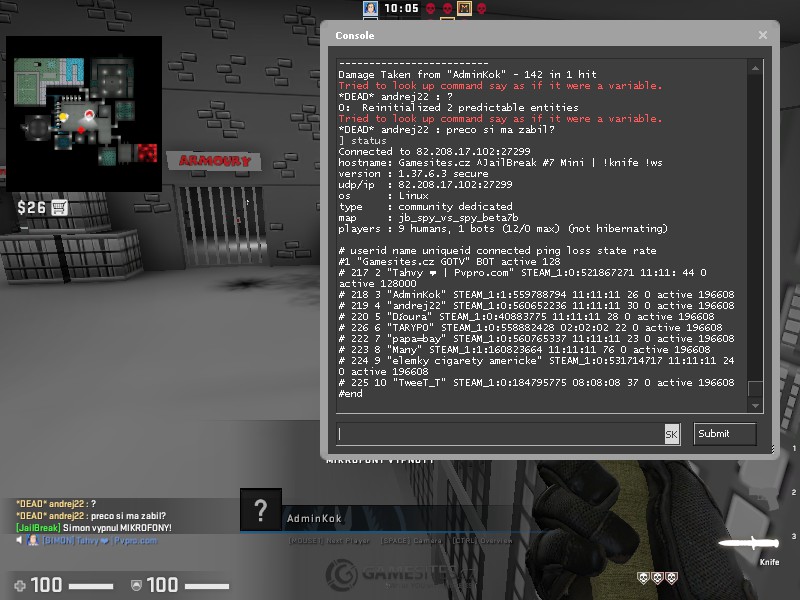Click the question mark spectated player avatar
This screenshot has width=800, height=600.
tap(260, 510)
